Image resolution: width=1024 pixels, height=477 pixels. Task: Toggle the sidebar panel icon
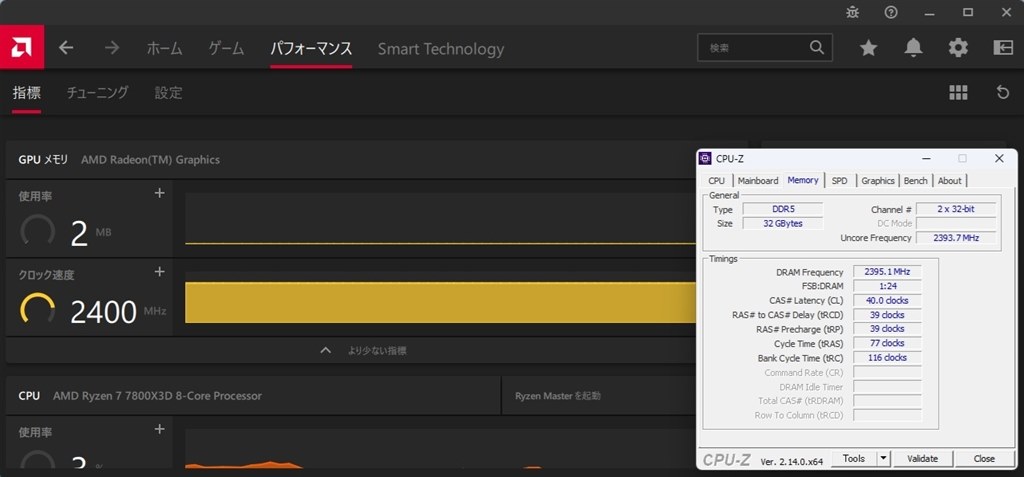[x=1002, y=47]
